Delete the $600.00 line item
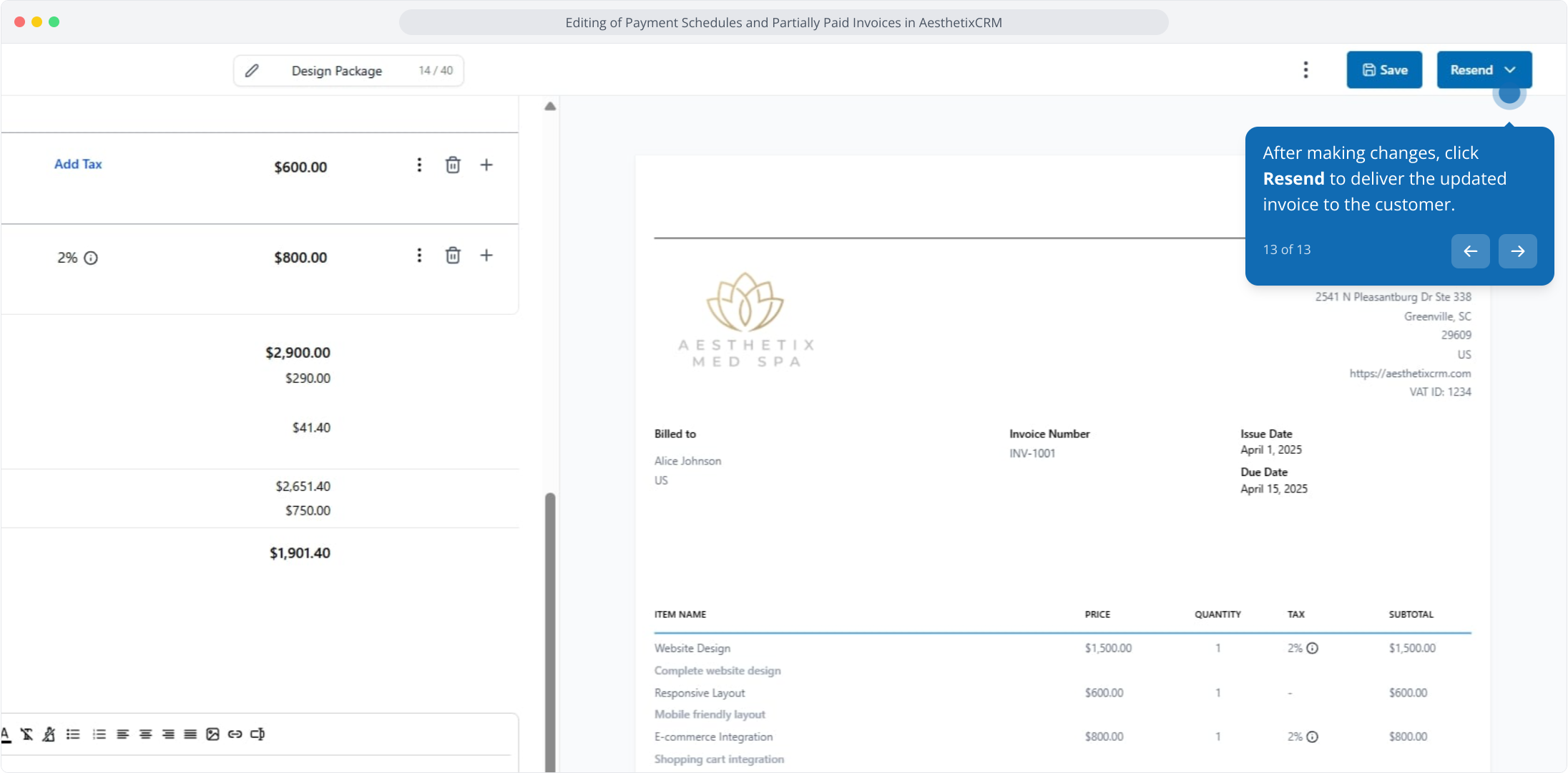This screenshot has height=773, width=1568. coord(453,165)
